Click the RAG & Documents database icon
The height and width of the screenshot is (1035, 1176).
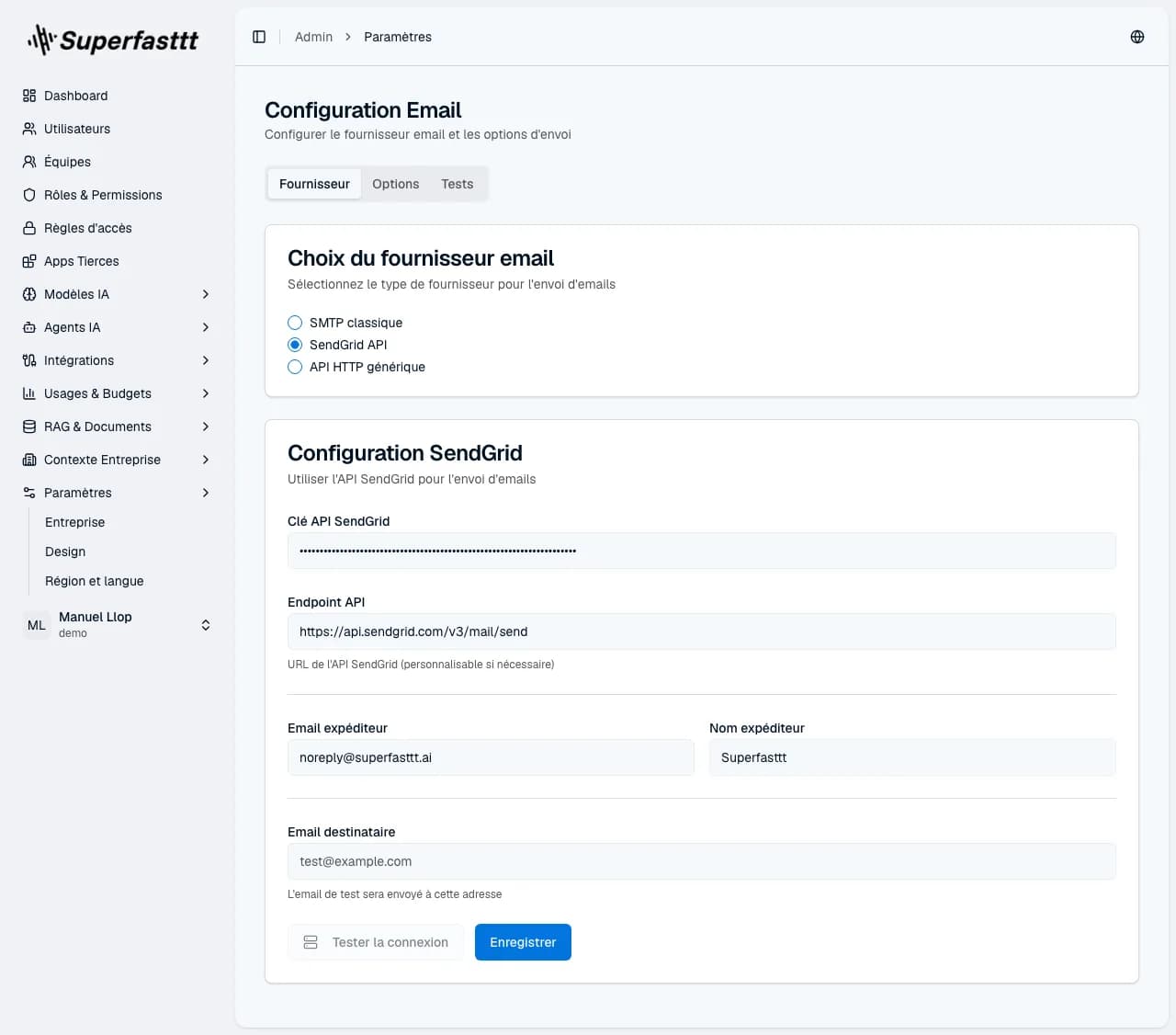[x=29, y=427]
